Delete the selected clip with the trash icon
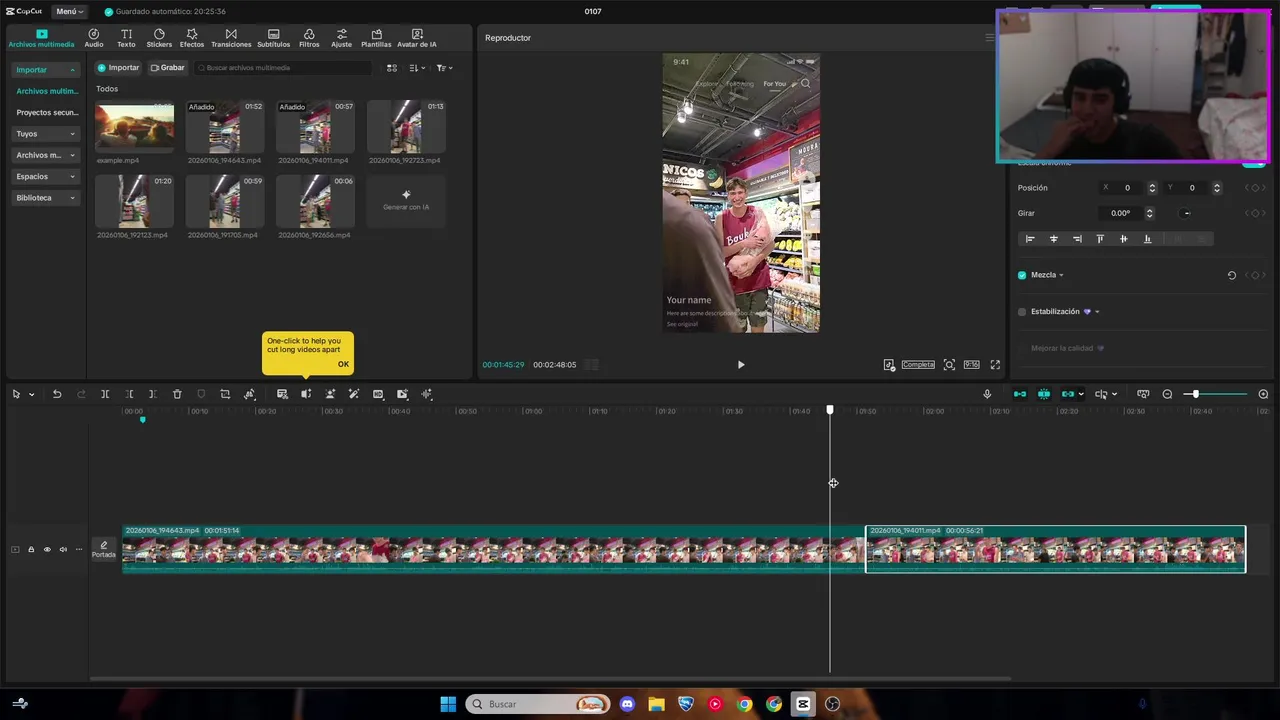 [177, 394]
